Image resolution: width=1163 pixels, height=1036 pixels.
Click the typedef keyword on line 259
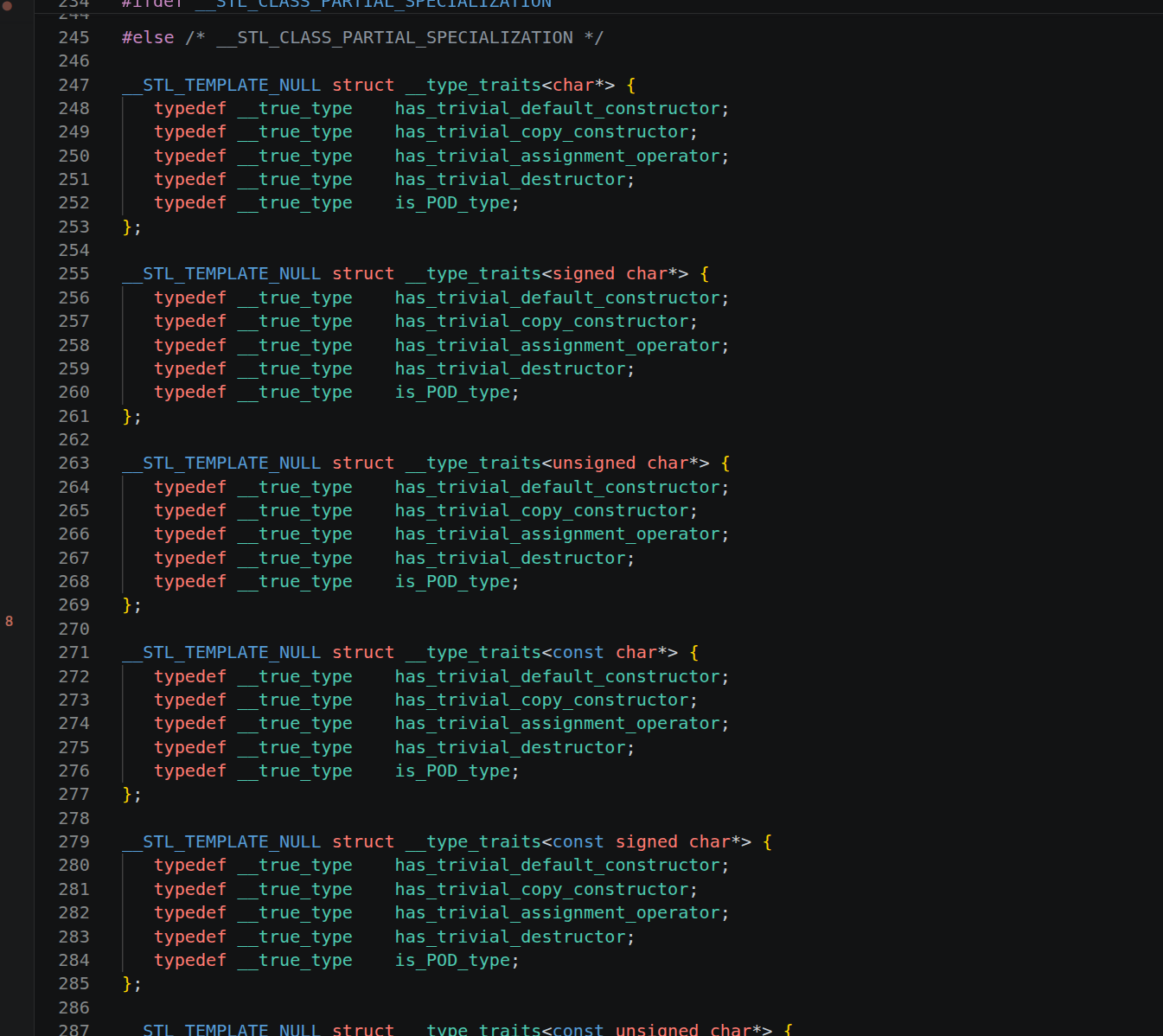190,369
